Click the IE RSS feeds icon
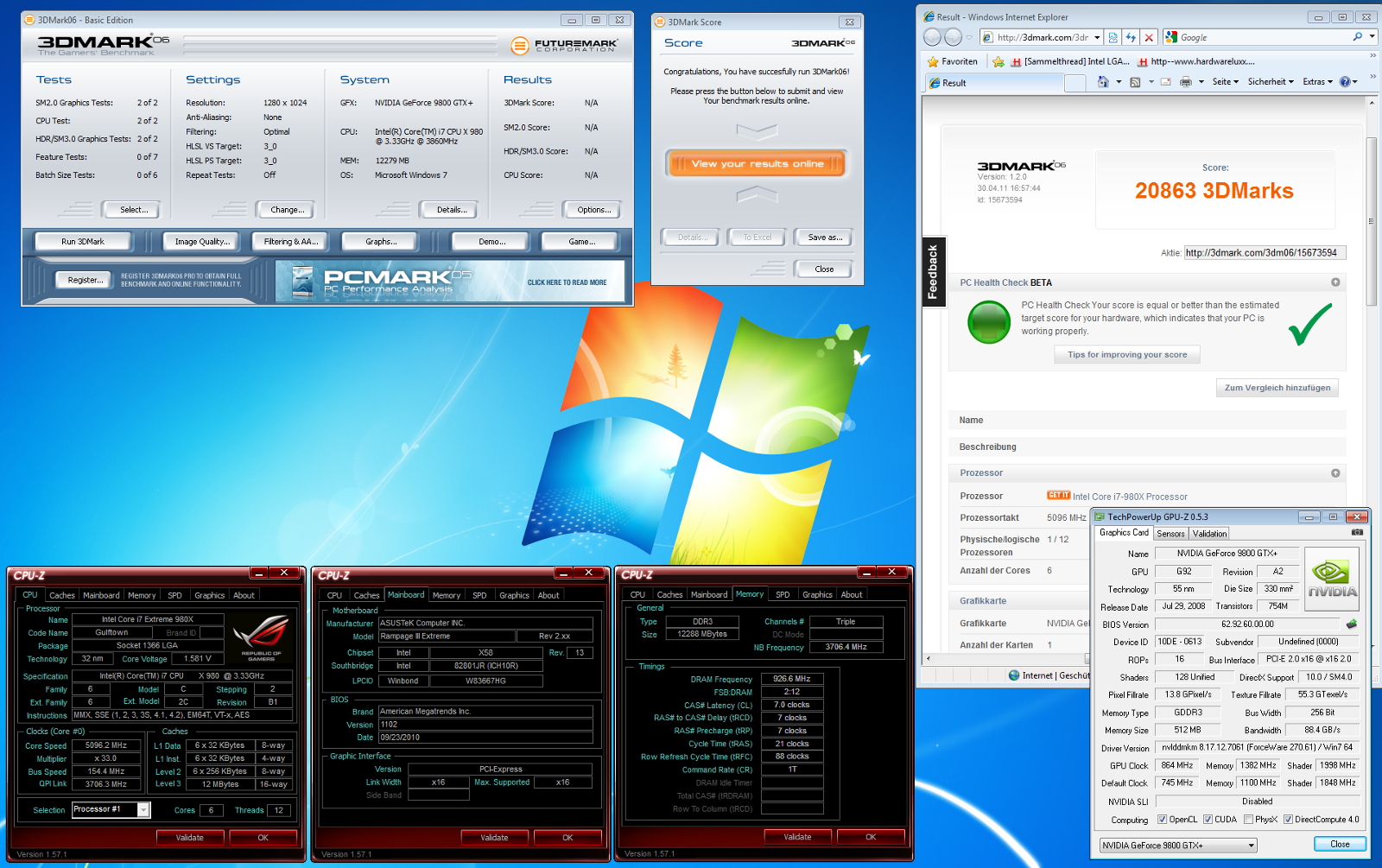The image size is (1382, 868). point(1135,82)
